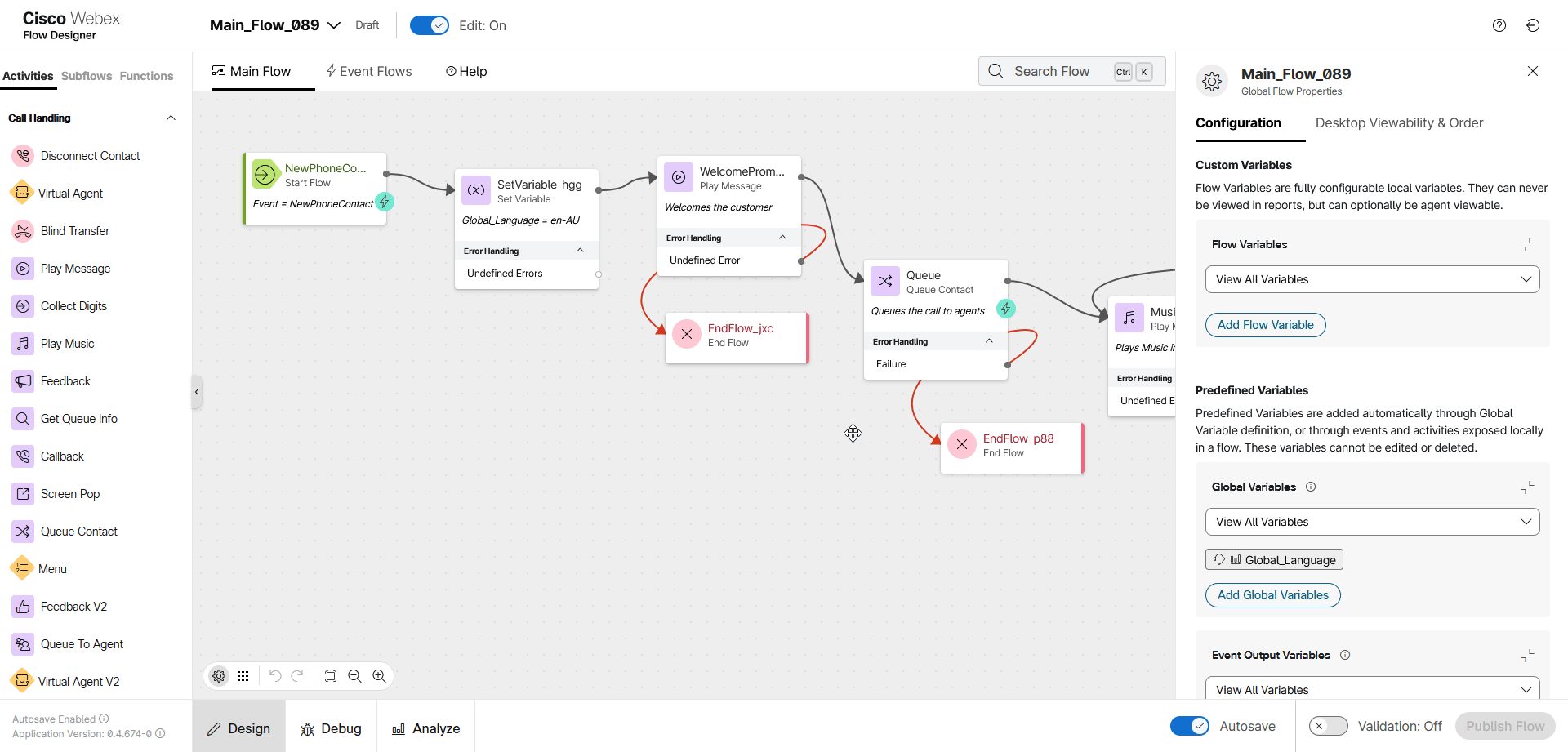Screen dimensions: 1568x752
Task: Select the EndFlow_p88 node on canvas
Action: pos(1012,447)
